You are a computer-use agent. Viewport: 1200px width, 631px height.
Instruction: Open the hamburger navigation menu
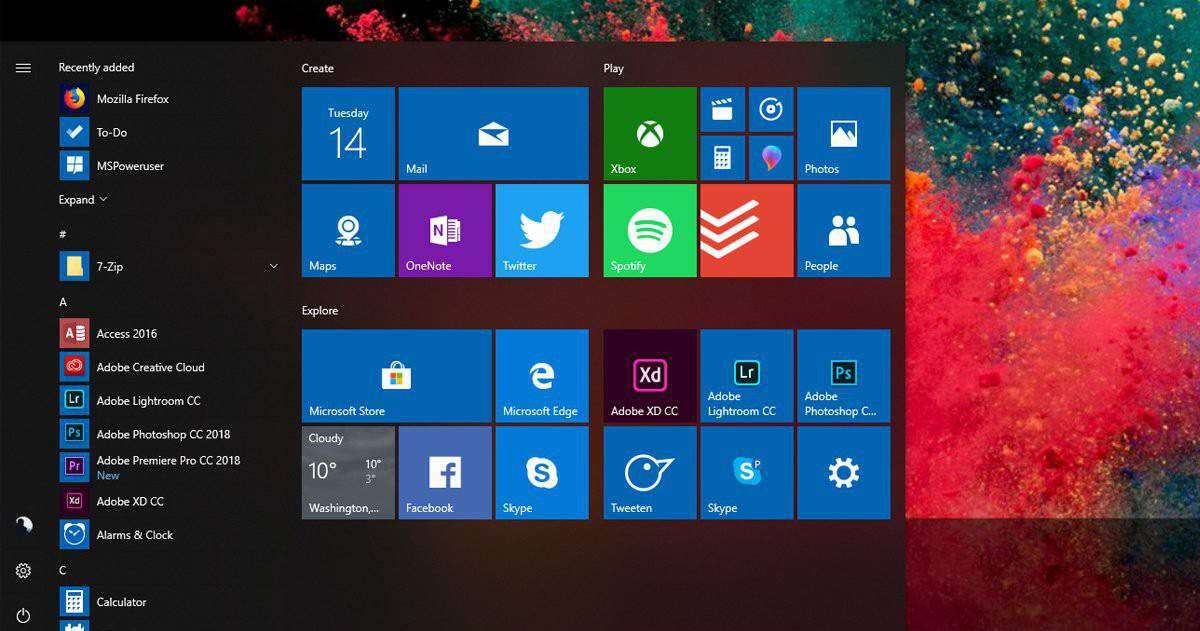point(23,68)
